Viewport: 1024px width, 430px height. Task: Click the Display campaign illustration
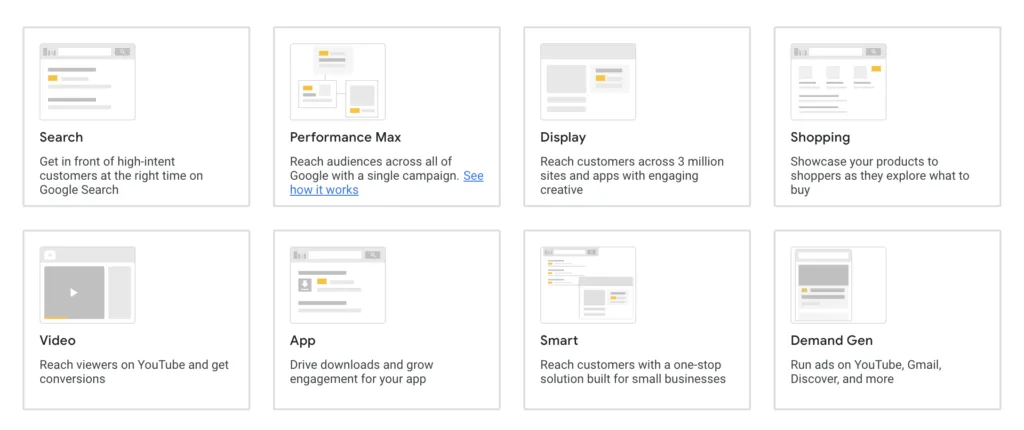click(x=588, y=82)
